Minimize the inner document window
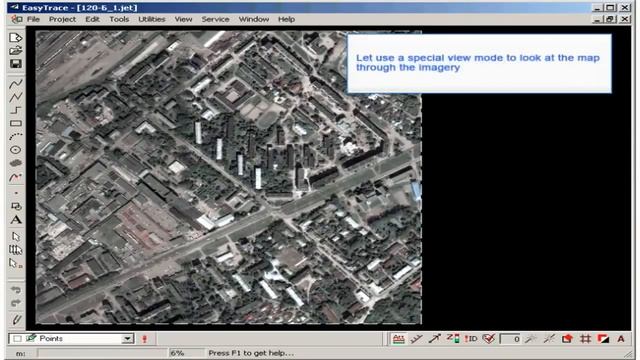Screen dimensions: 640x360 (598, 19)
